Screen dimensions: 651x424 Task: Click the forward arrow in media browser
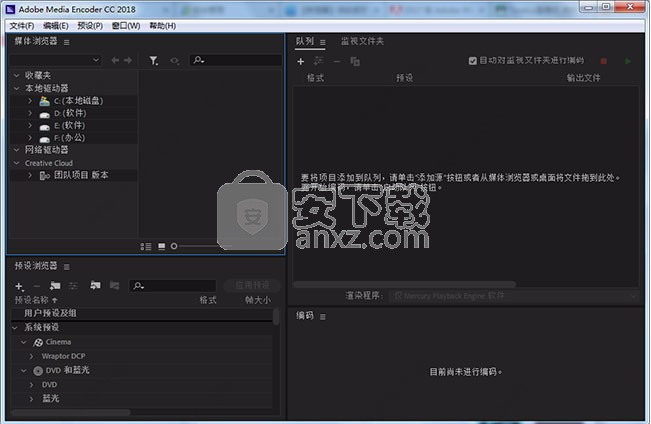click(128, 61)
